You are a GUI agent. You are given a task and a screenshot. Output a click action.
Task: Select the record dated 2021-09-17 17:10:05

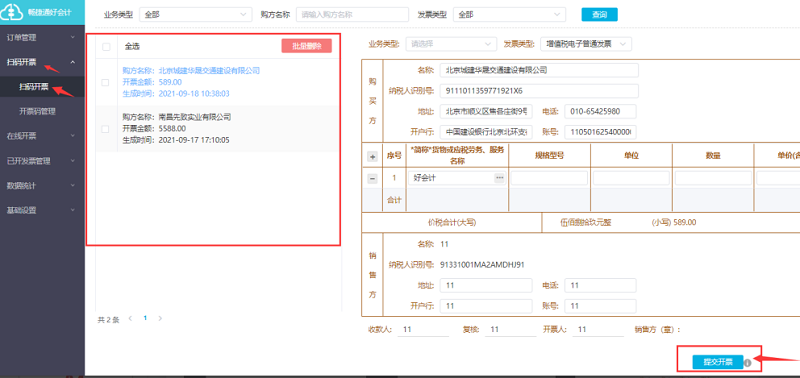(x=217, y=129)
